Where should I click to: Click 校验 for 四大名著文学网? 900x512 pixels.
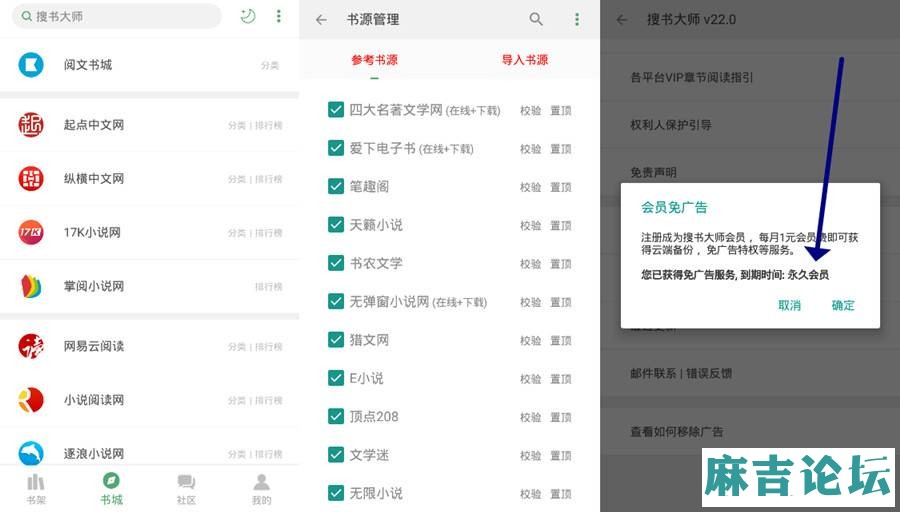click(530, 111)
